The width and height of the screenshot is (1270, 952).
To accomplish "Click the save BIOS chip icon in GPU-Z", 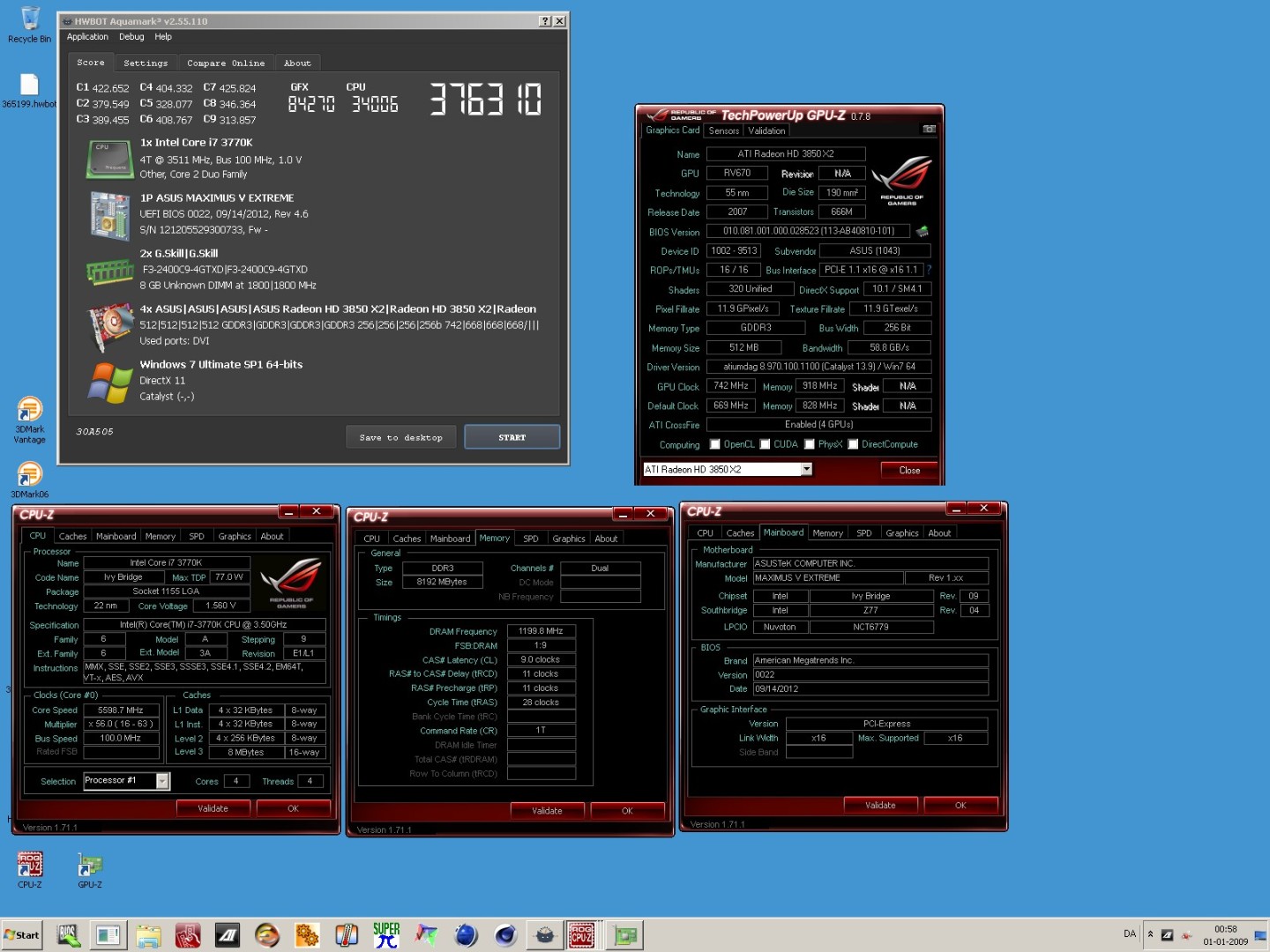I will coord(922,231).
